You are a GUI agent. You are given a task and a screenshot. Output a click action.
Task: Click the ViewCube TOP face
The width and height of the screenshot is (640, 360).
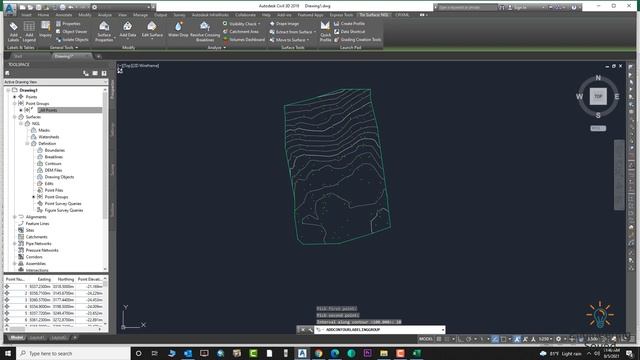tap(598, 96)
